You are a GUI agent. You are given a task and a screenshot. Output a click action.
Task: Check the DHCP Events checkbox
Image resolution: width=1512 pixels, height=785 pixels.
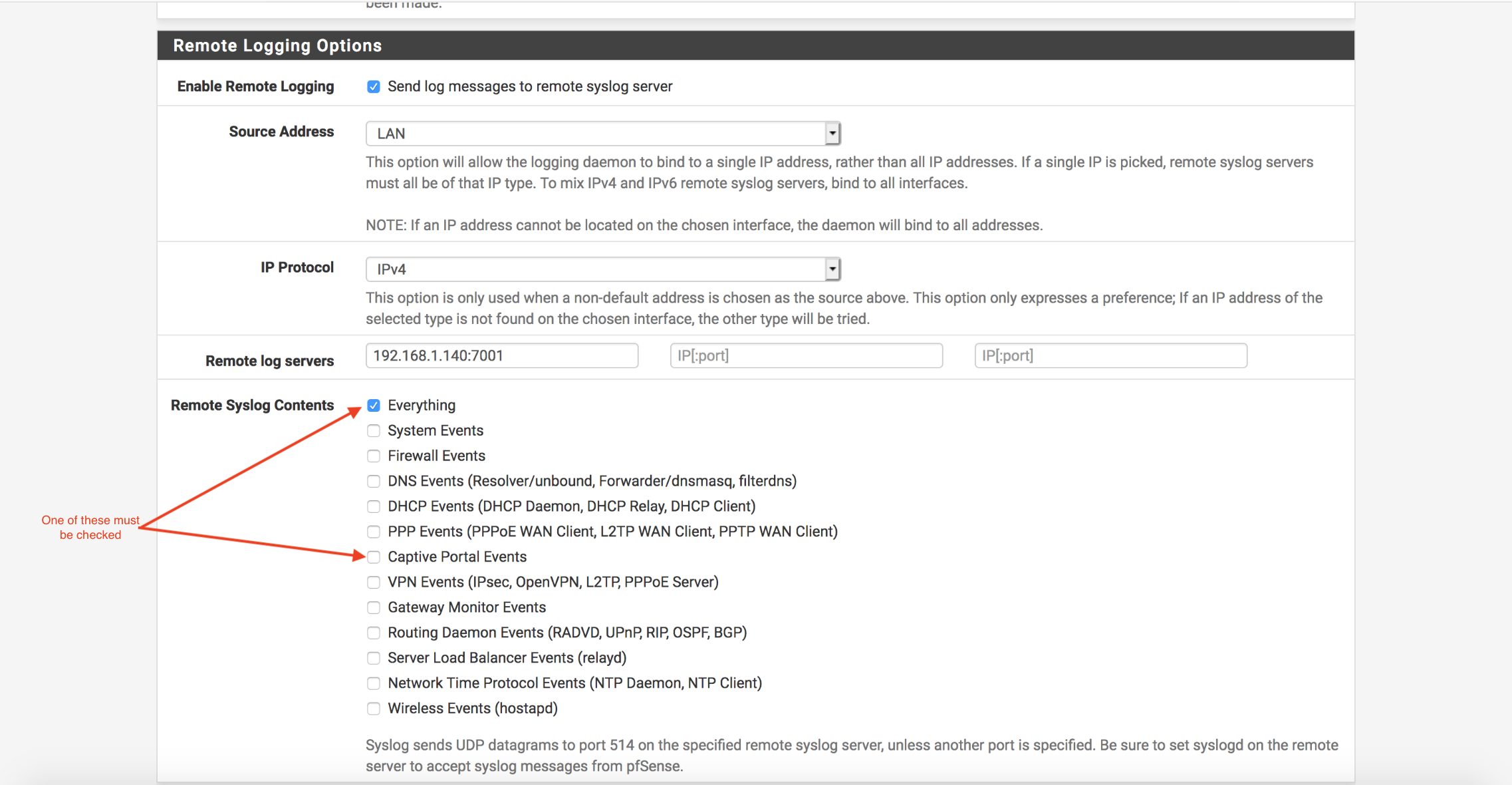pyautogui.click(x=374, y=506)
